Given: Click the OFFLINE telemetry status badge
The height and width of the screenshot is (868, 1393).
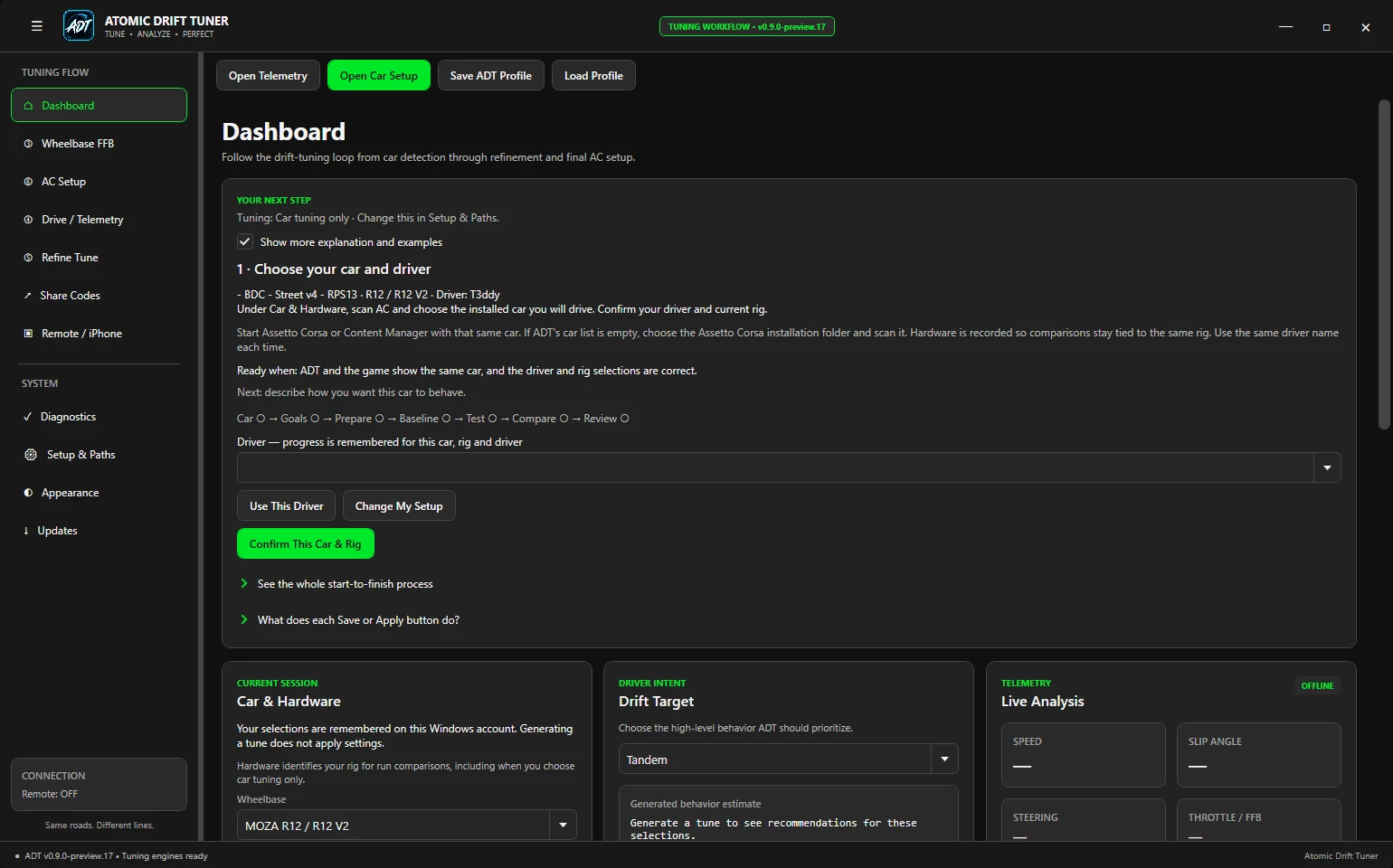Looking at the screenshot, I should (1317, 686).
